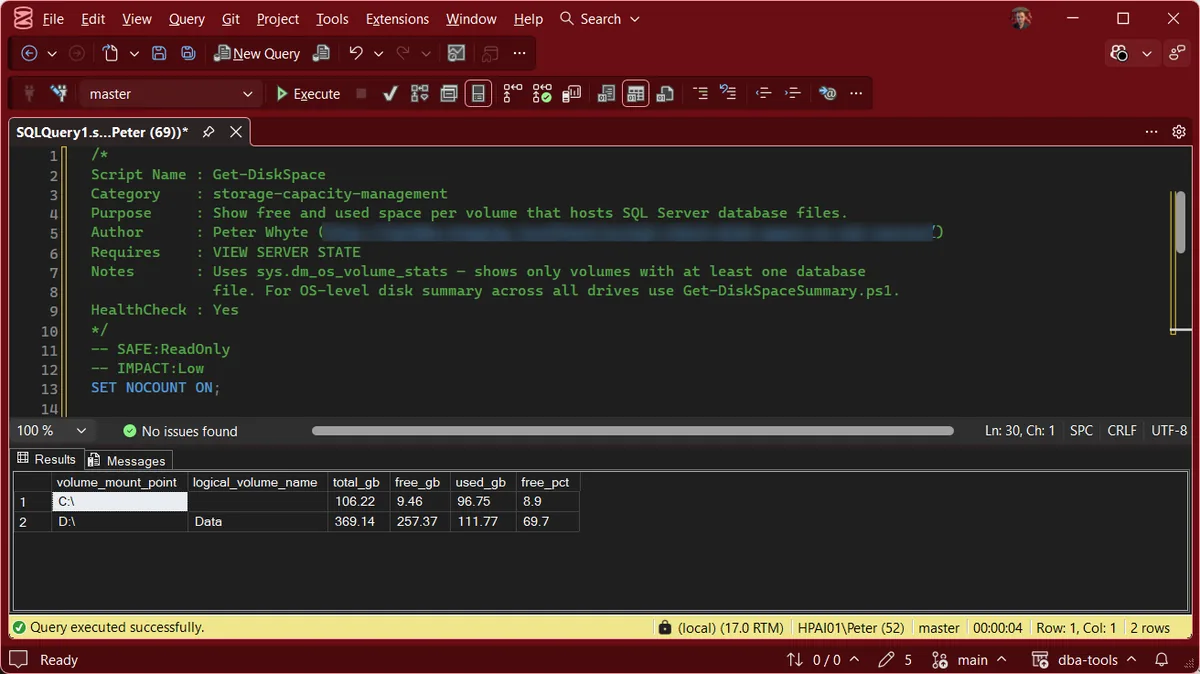Select the C:\ volume mount point cell
1200x674 pixels.
click(120, 501)
